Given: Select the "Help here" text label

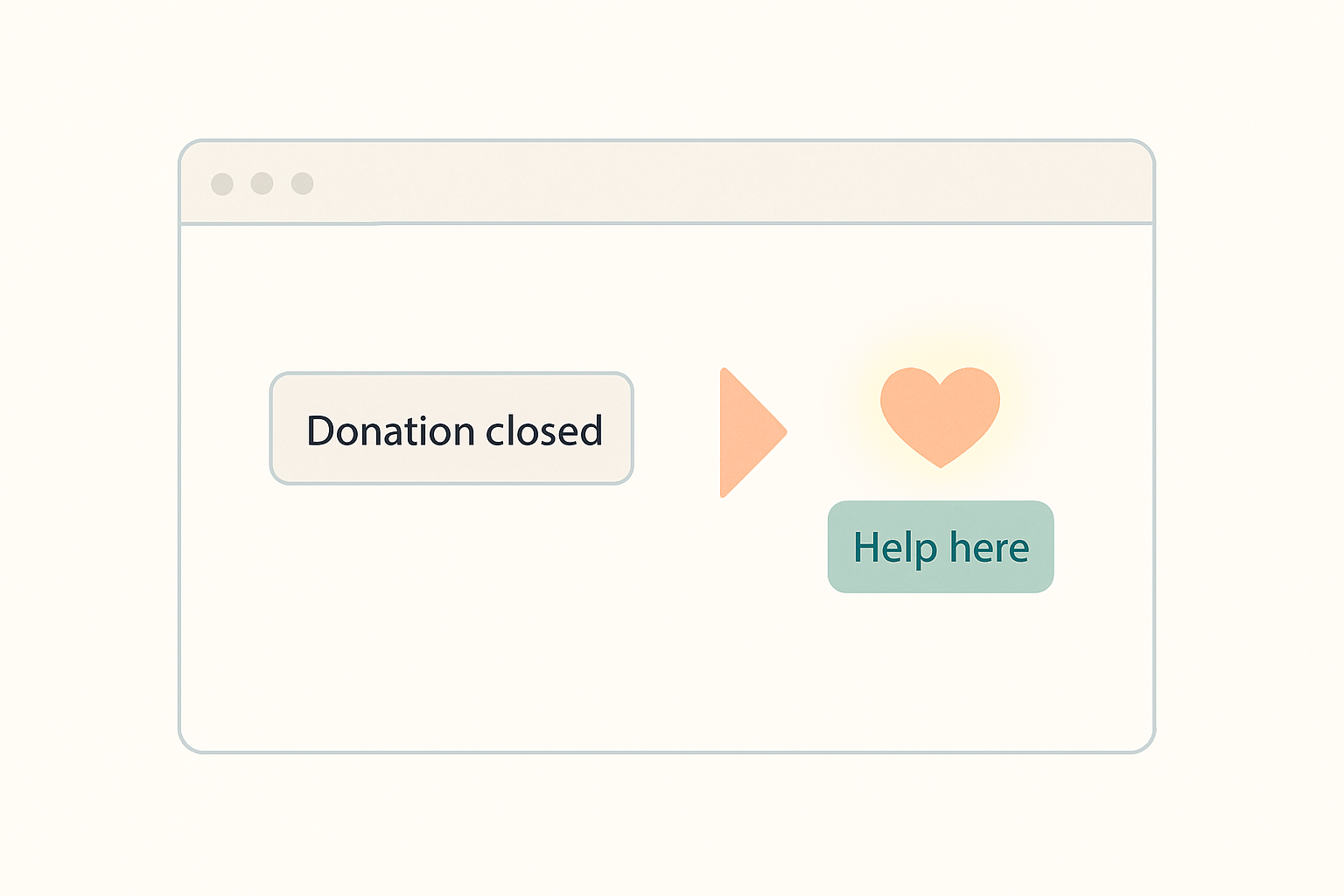Looking at the screenshot, I should [x=941, y=549].
